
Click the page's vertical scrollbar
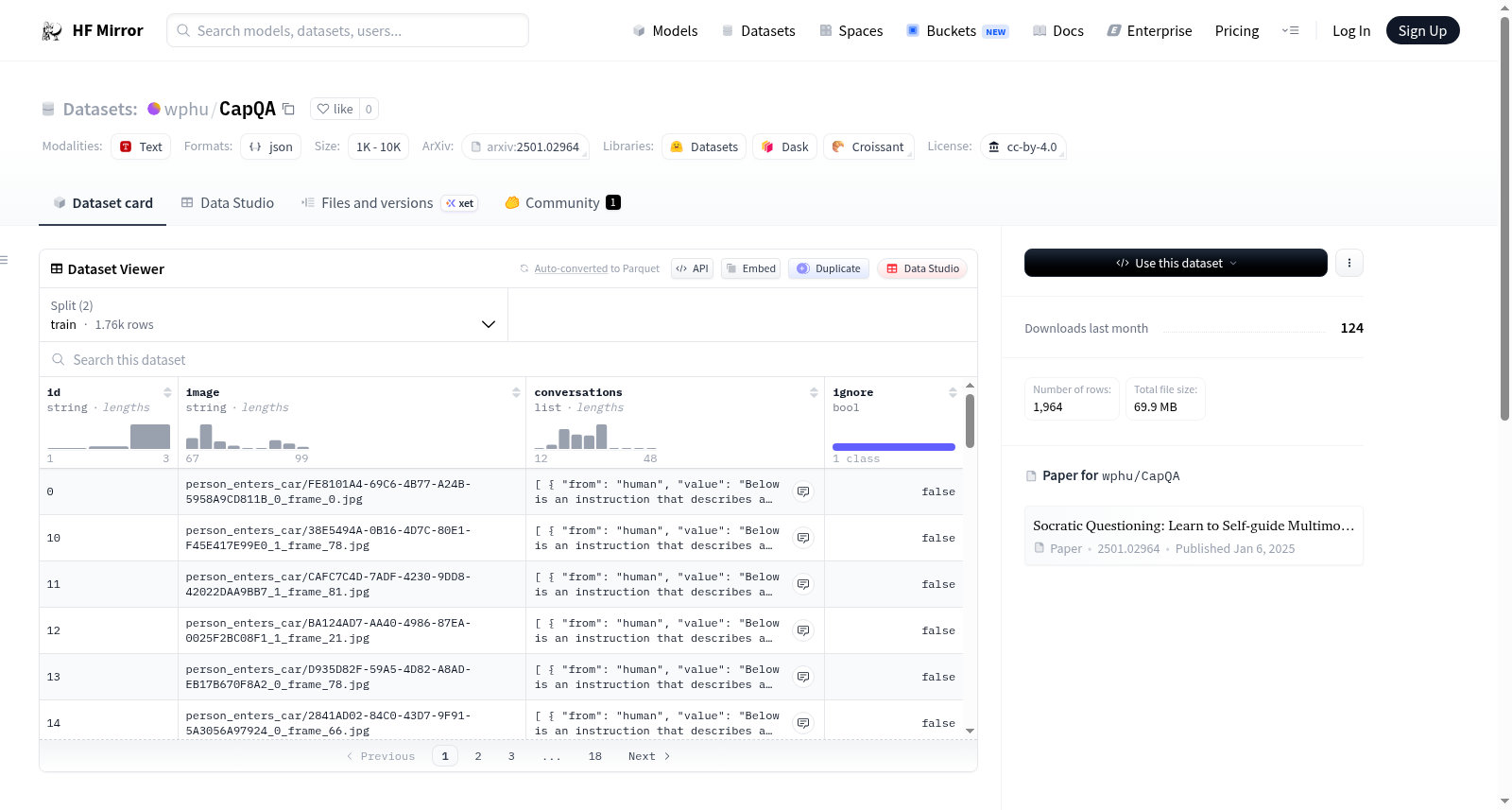click(x=1504, y=217)
